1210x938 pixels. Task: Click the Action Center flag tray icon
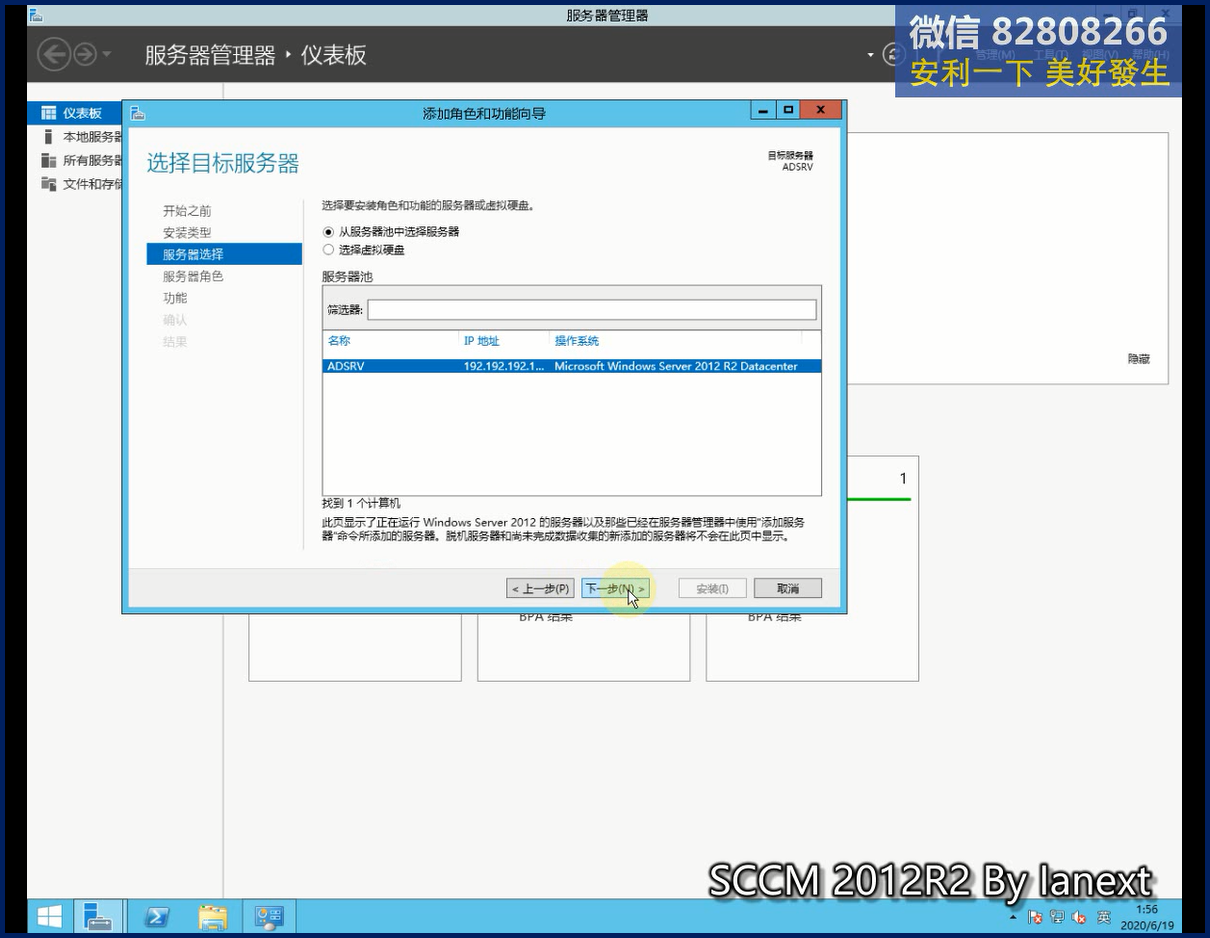(1035, 917)
